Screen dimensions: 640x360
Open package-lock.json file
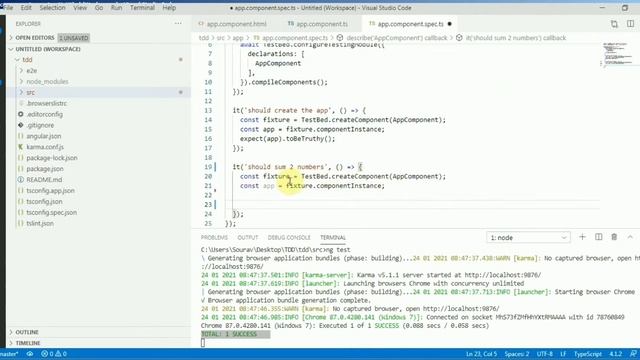[52, 158]
